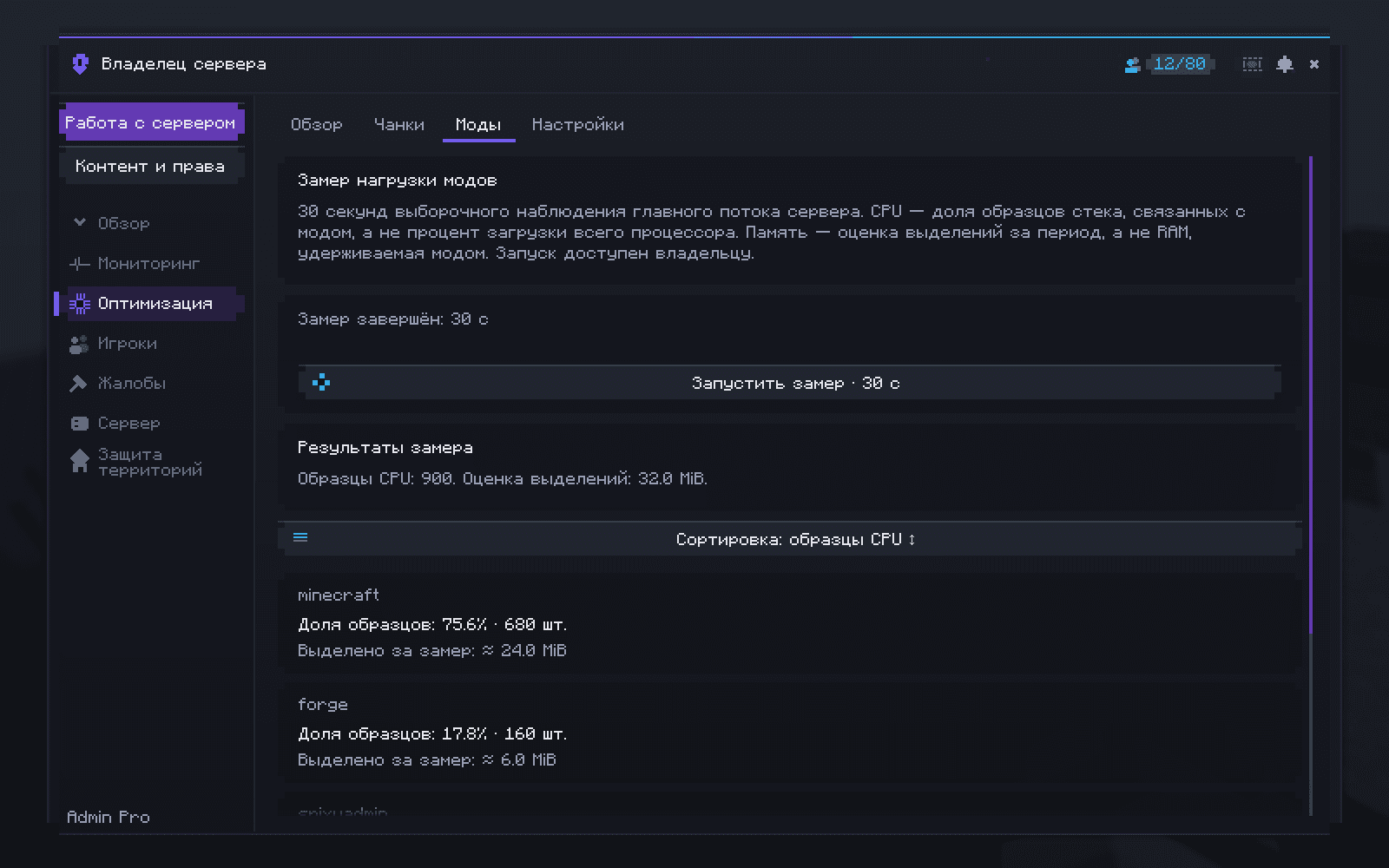Switch to the Обзор tab
The width and height of the screenshot is (1389, 868).
click(317, 125)
